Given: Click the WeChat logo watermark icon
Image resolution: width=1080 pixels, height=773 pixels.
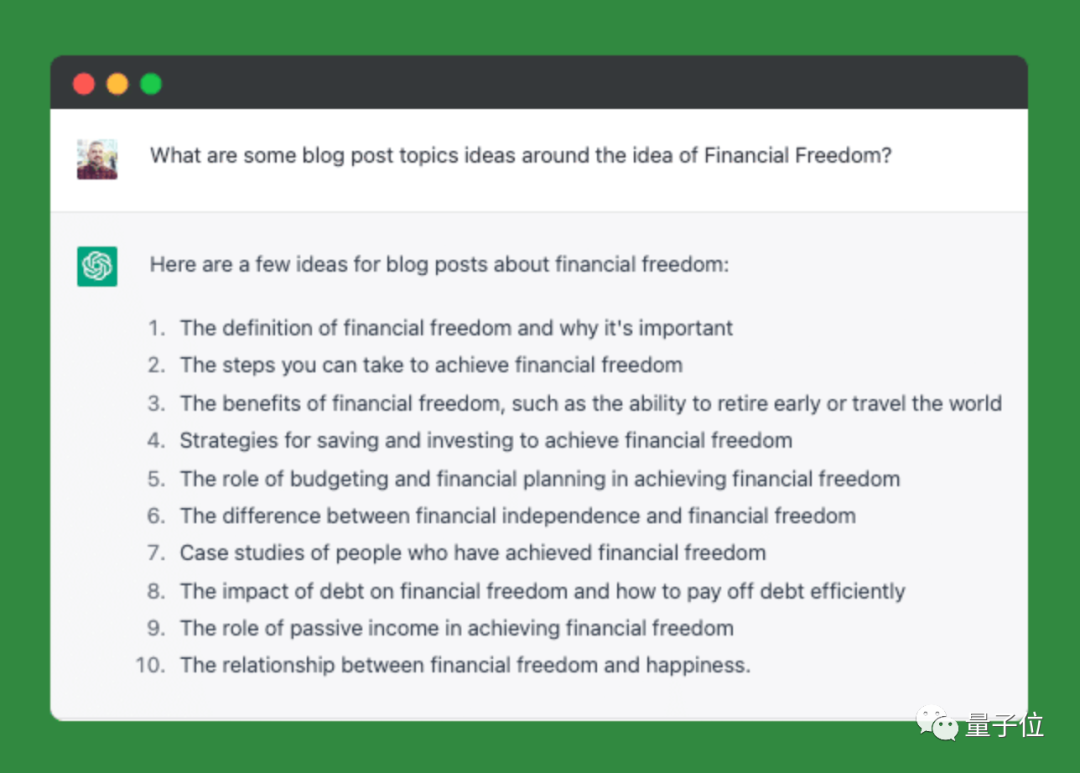Looking at the screenshot, I should tap(937, 724).
